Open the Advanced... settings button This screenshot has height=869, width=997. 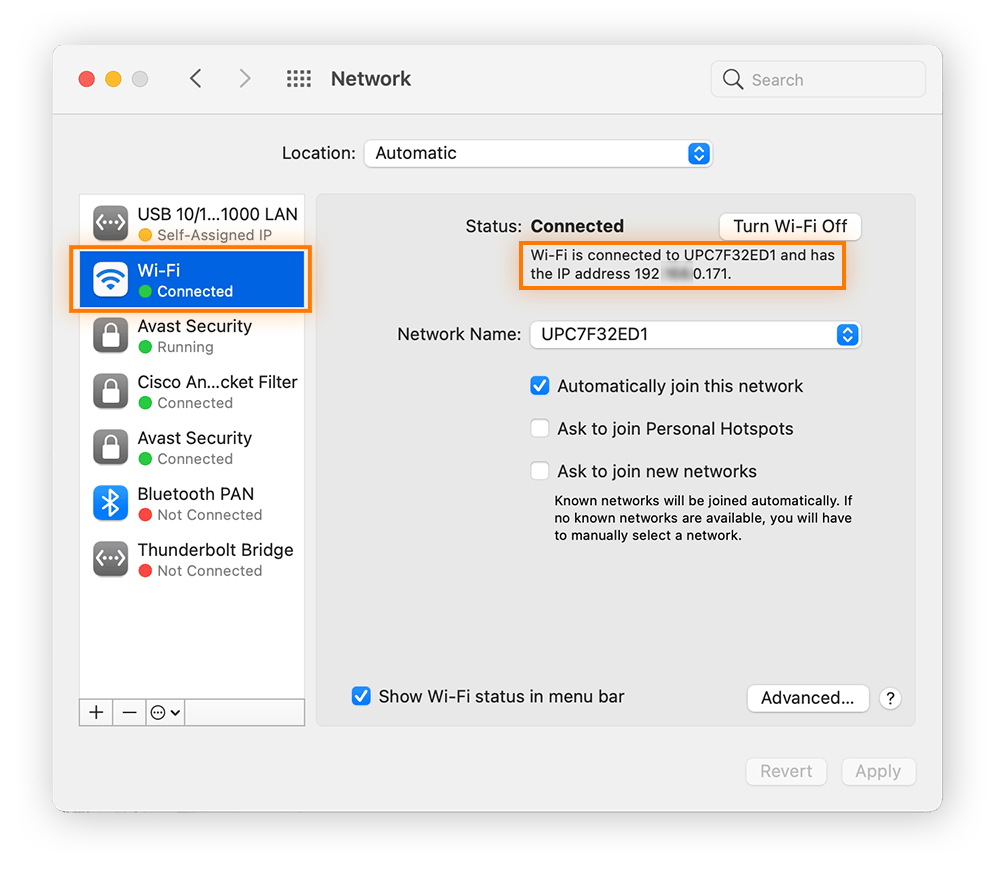(x=806, y=698)
